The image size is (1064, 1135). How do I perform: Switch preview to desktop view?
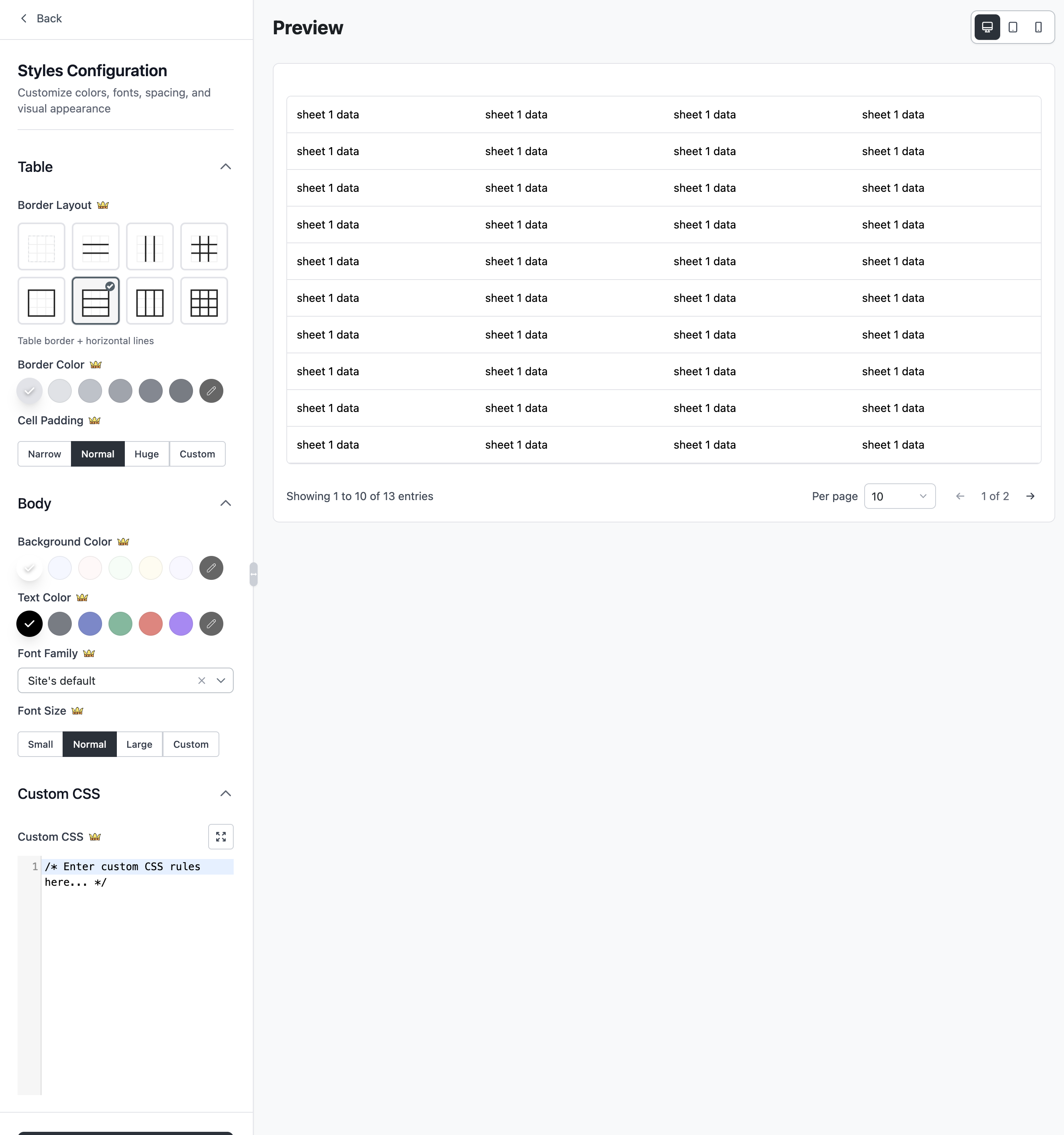click(x=987, y=28)
